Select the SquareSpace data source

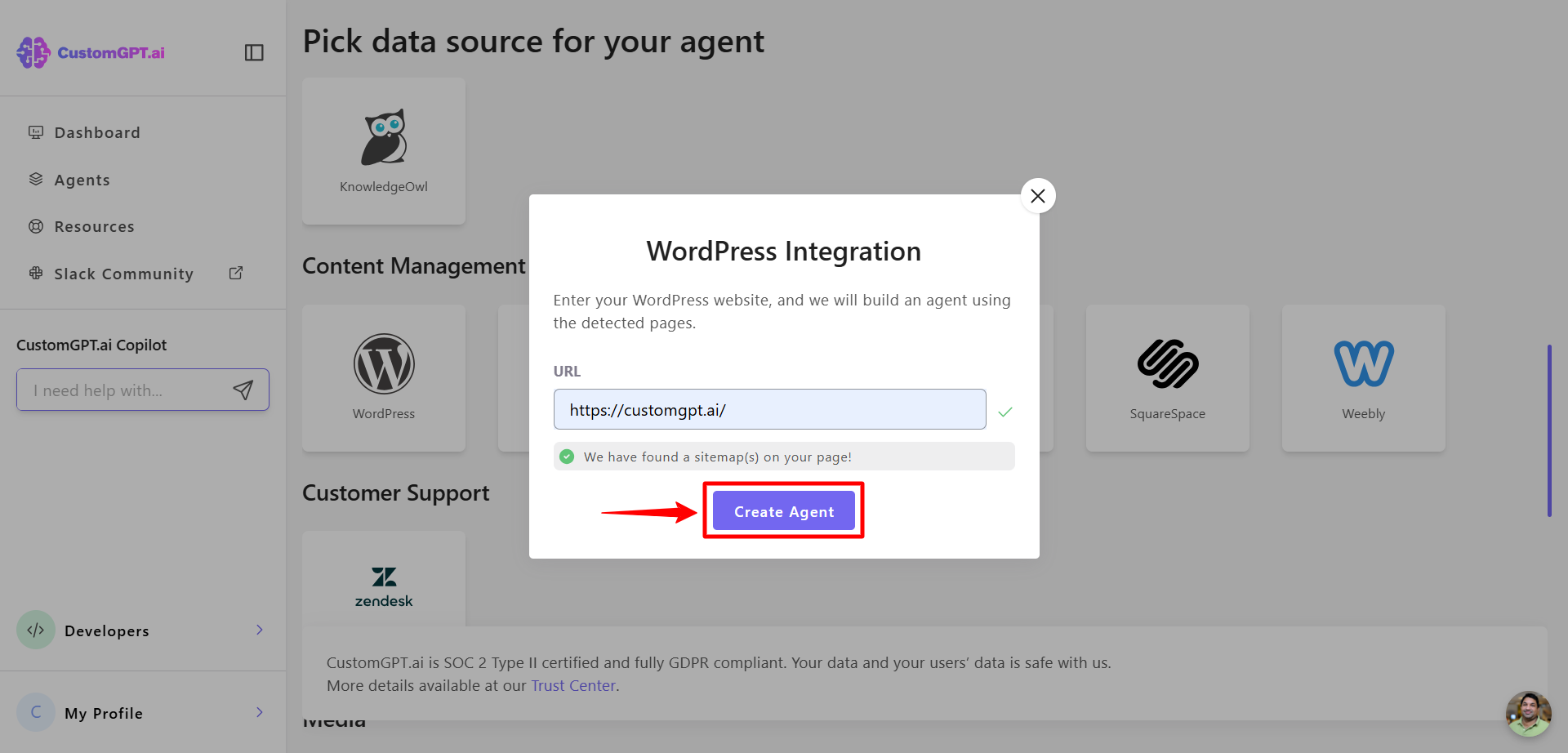1168,378
